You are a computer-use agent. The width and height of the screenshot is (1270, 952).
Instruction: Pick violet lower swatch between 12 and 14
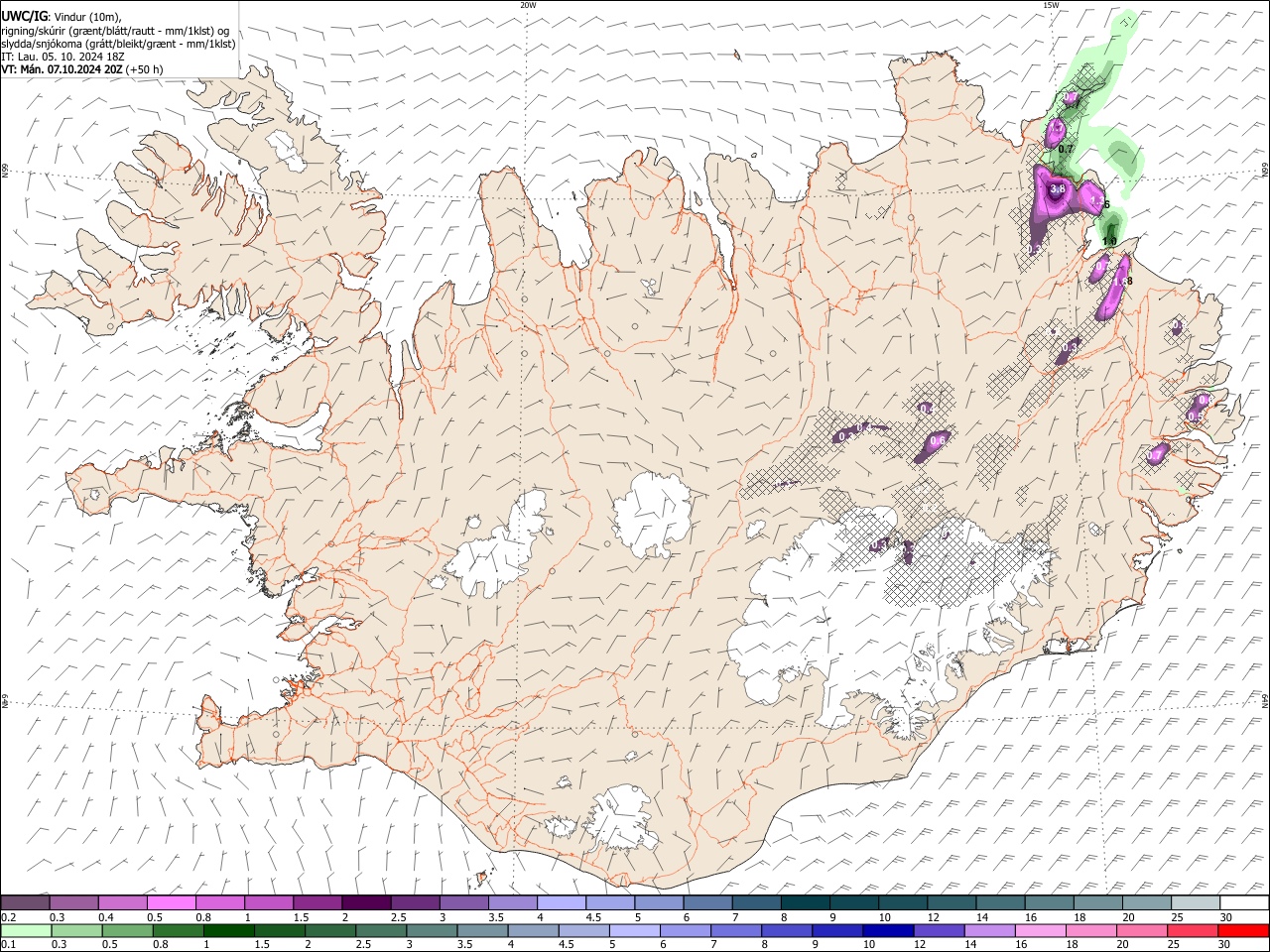939,930
